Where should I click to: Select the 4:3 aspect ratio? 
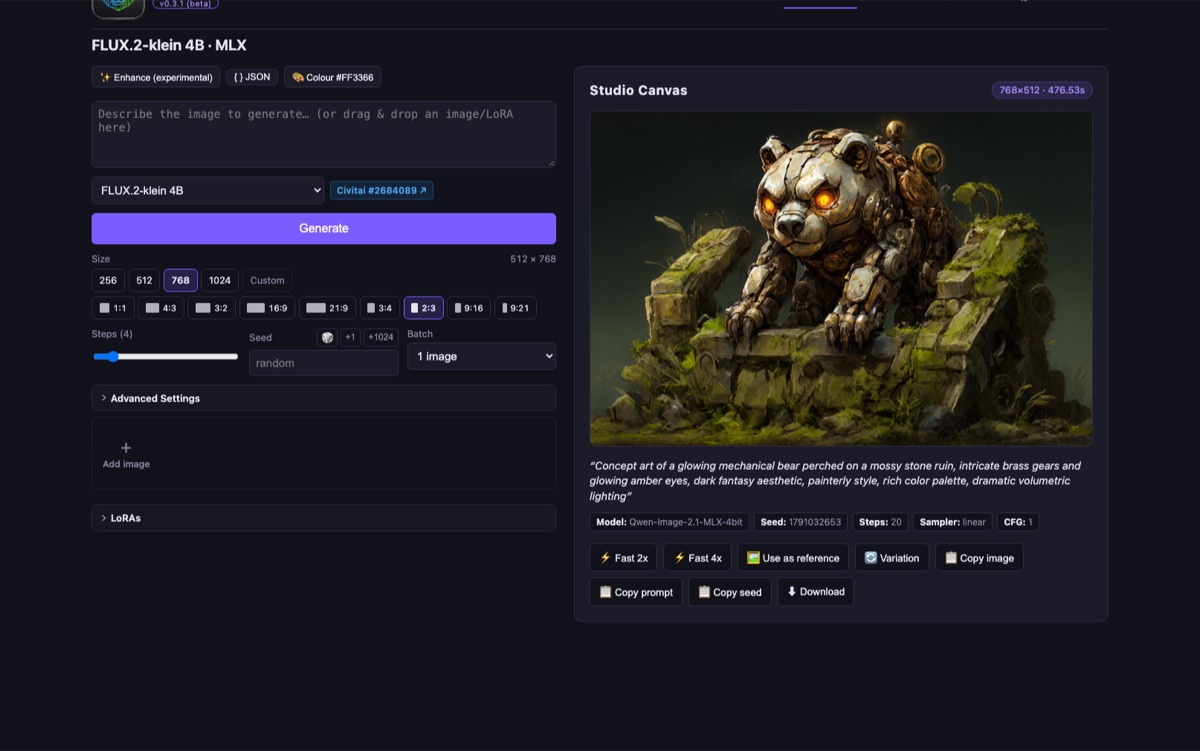tap(161, 308)
